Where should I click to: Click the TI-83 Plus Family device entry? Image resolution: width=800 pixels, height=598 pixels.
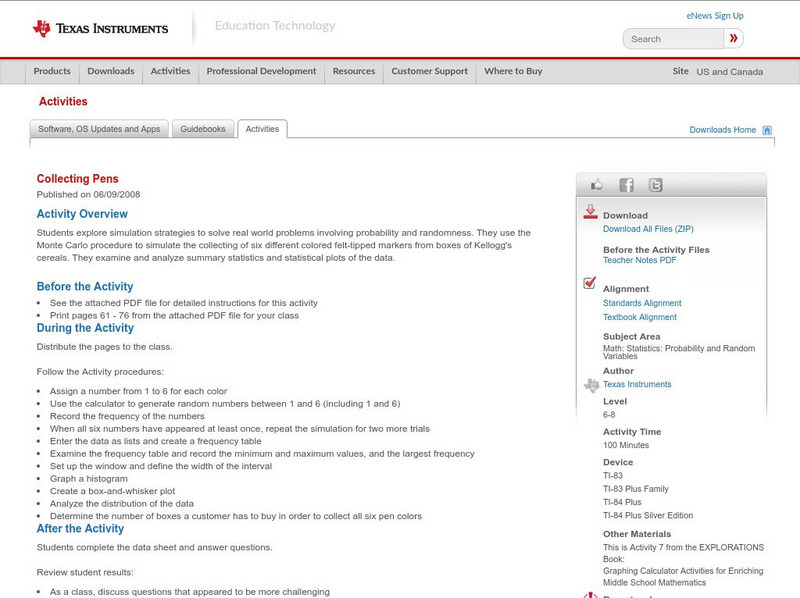click(x=636, y=489)
